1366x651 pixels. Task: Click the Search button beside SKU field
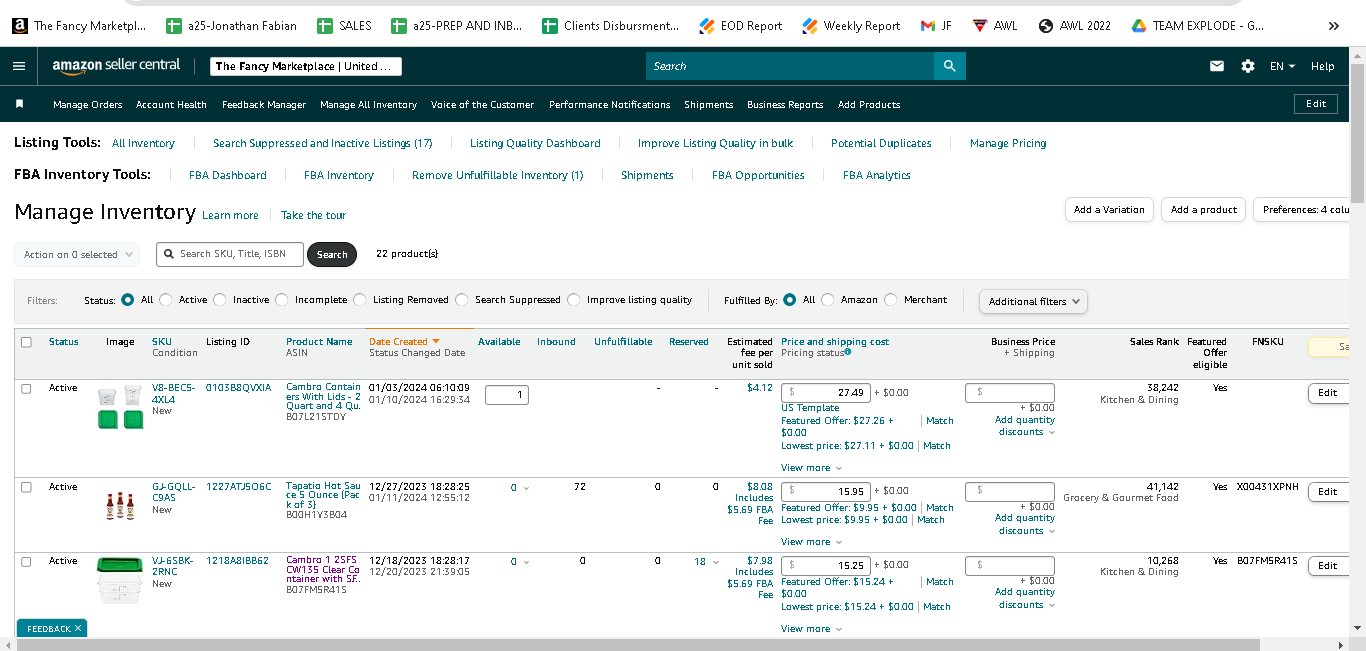[x=332, y=255]
